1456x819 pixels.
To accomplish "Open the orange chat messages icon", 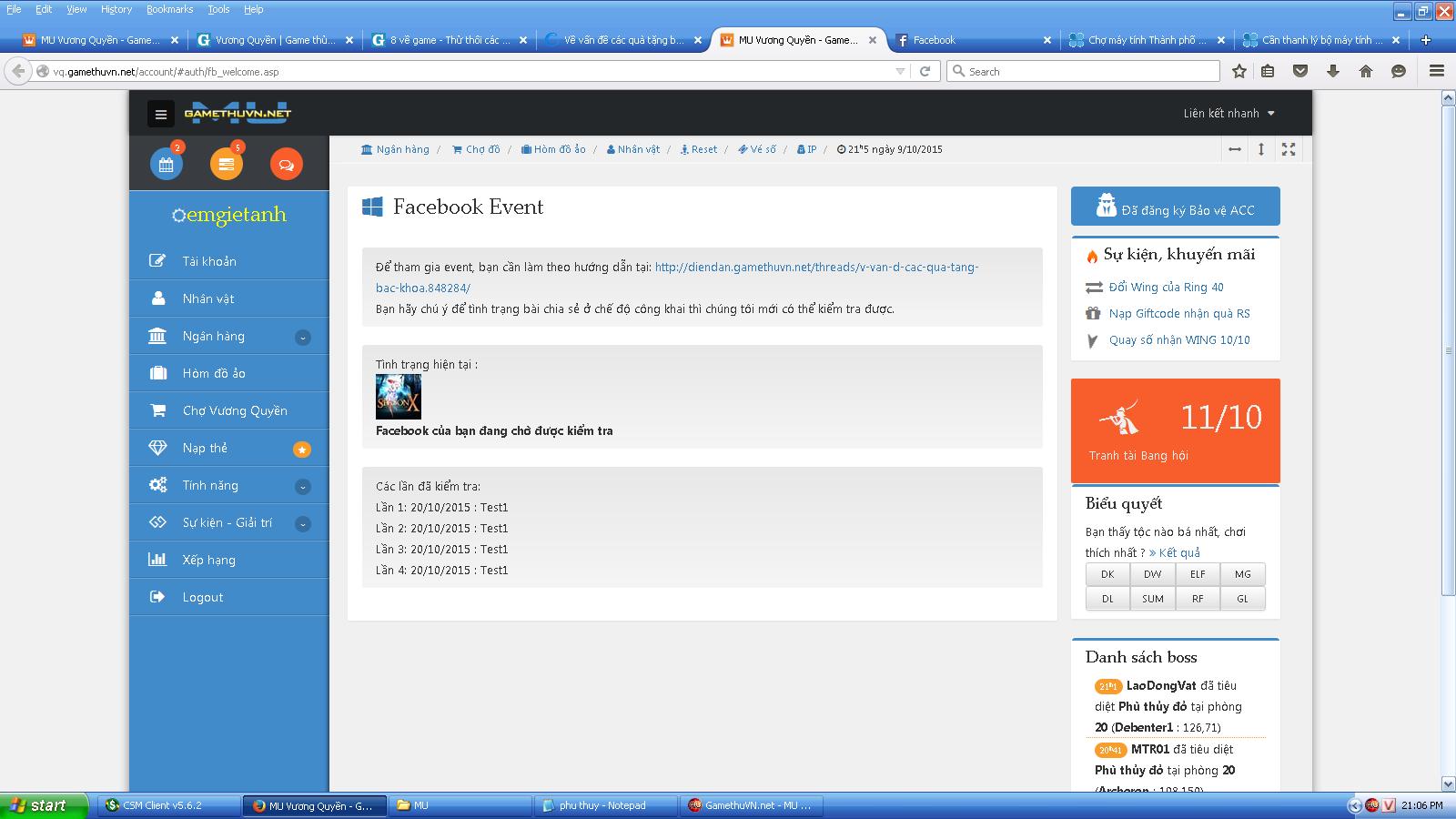I will coord(287,165).
